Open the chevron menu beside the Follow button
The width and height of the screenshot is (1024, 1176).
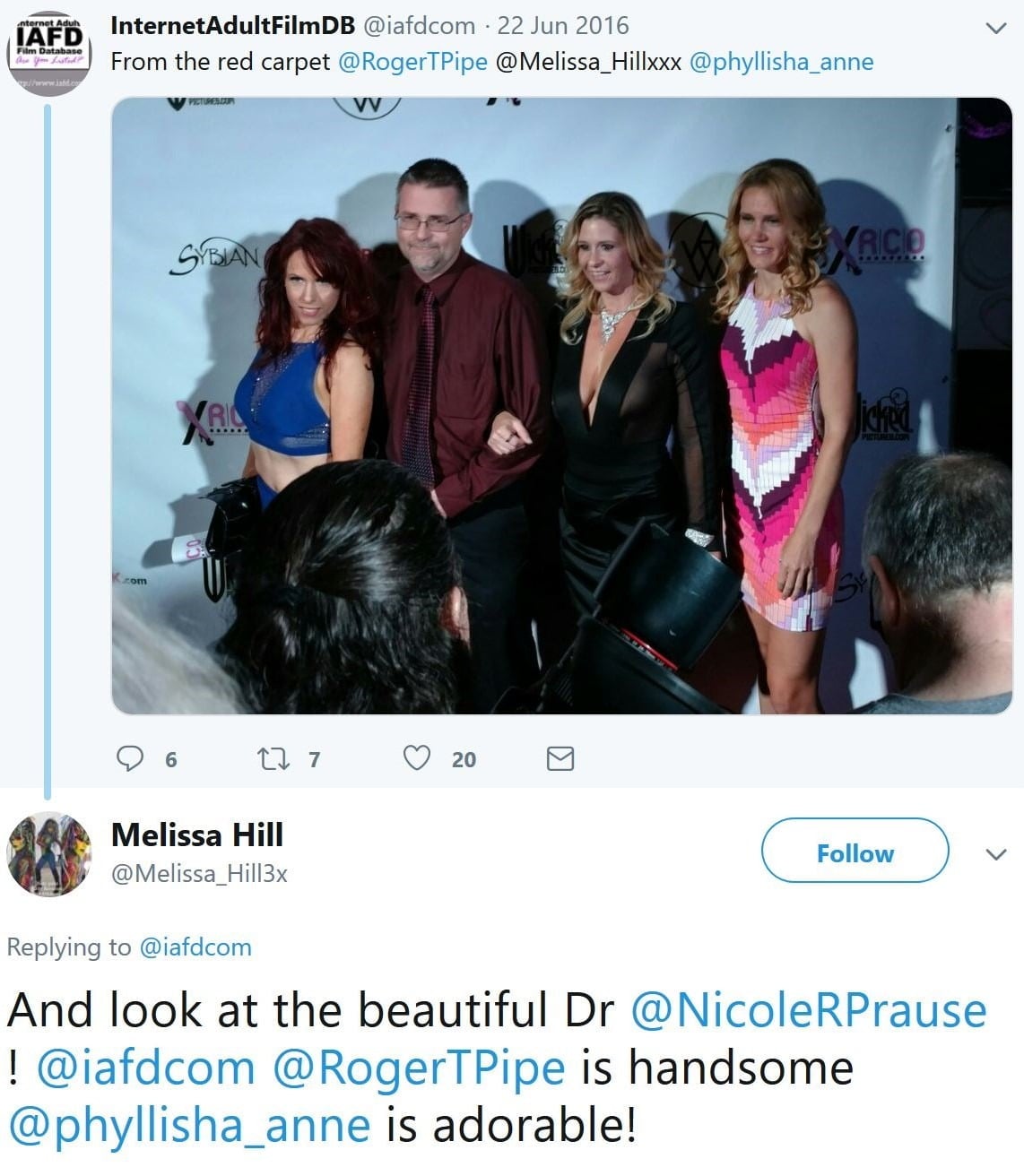coord(995,854)
